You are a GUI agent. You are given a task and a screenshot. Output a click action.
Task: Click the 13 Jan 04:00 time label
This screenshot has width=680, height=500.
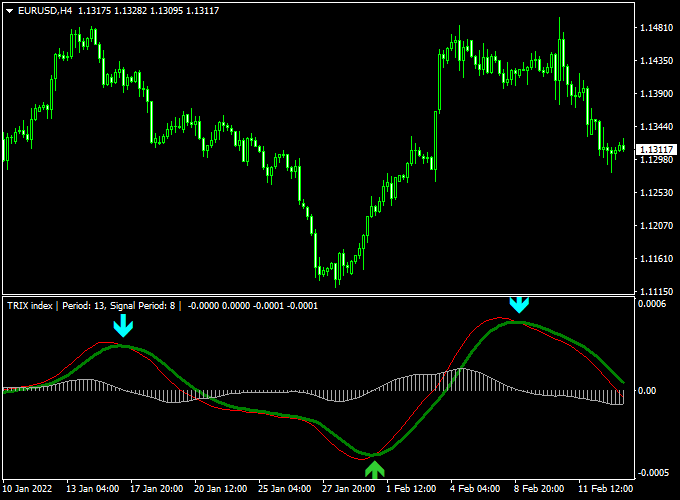(x=92, y=489)
